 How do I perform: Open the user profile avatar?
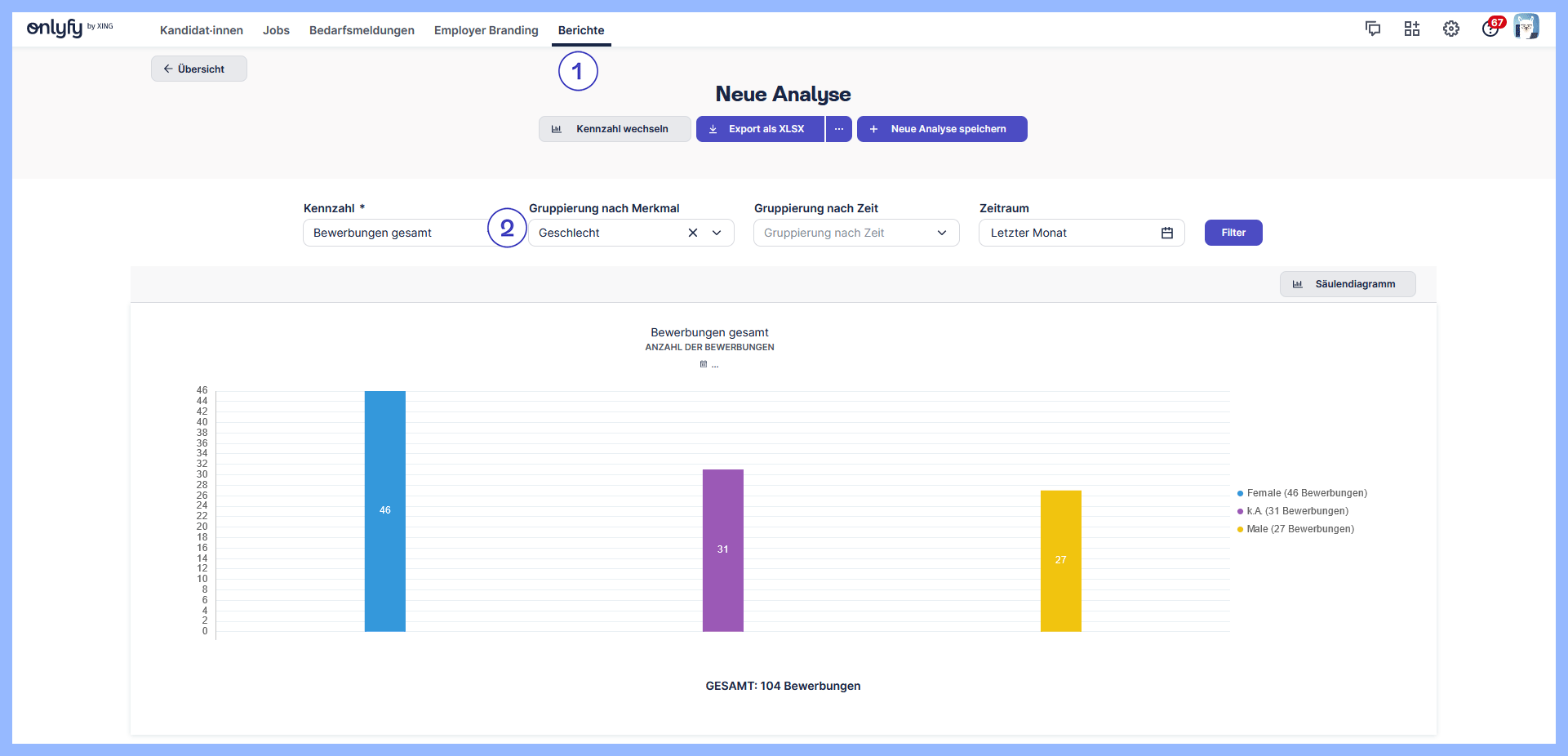click(x=1526, y=27)
